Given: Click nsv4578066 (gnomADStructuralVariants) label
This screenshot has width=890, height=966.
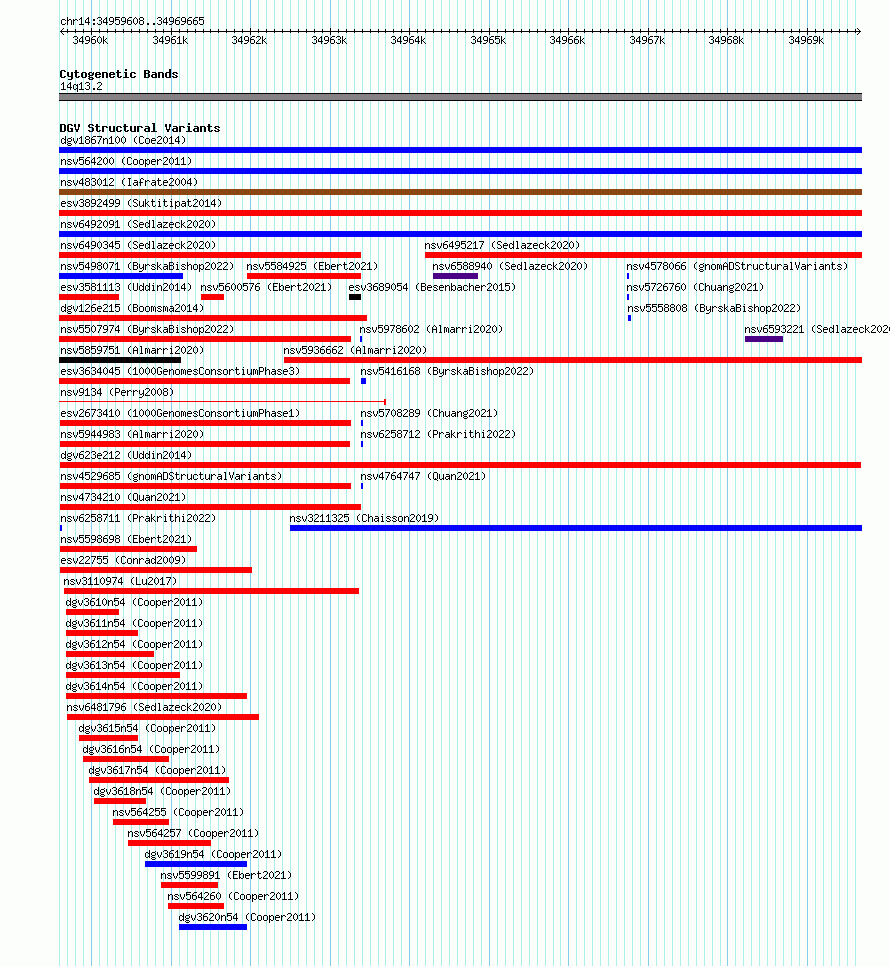Looking at the screenshot, I should tap(737, 266).
